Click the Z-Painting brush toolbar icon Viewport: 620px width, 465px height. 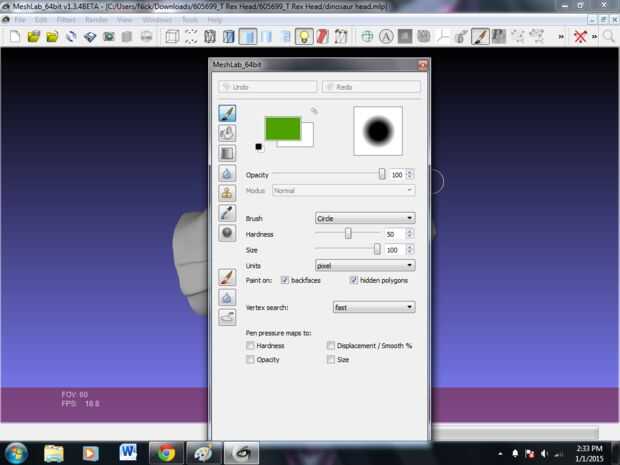(x=480, y=37)
